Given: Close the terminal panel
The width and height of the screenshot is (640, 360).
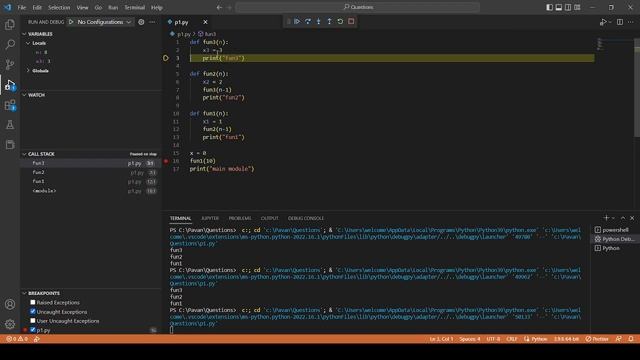Looking at the screenshot, I should [632, 218].
